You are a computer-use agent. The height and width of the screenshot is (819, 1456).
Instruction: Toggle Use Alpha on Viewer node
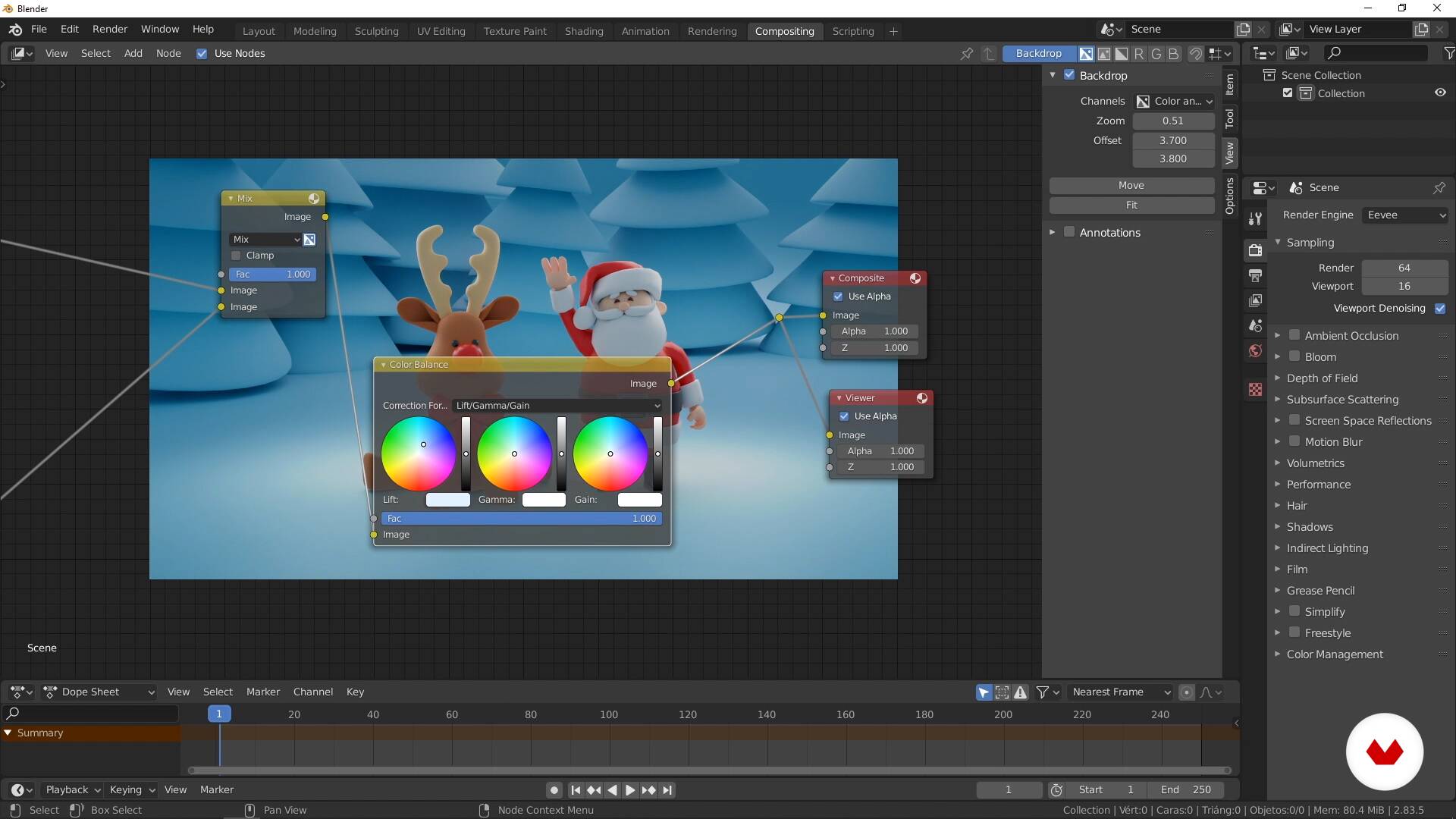pyautogui.click(x=844, y=416)
